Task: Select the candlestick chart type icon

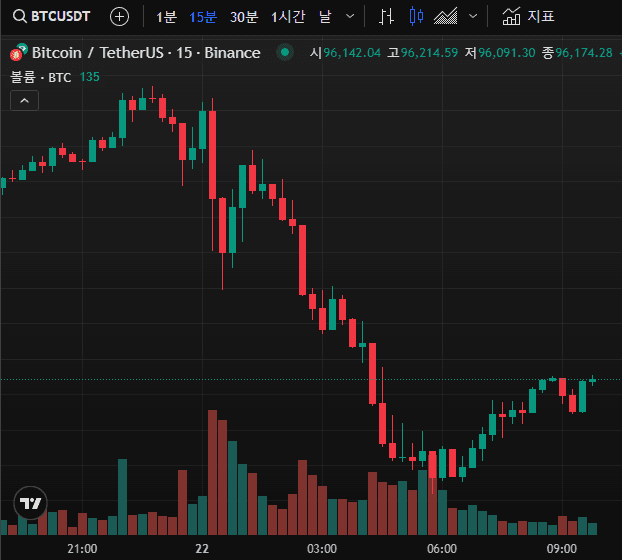Action: (x=416, y=16)
